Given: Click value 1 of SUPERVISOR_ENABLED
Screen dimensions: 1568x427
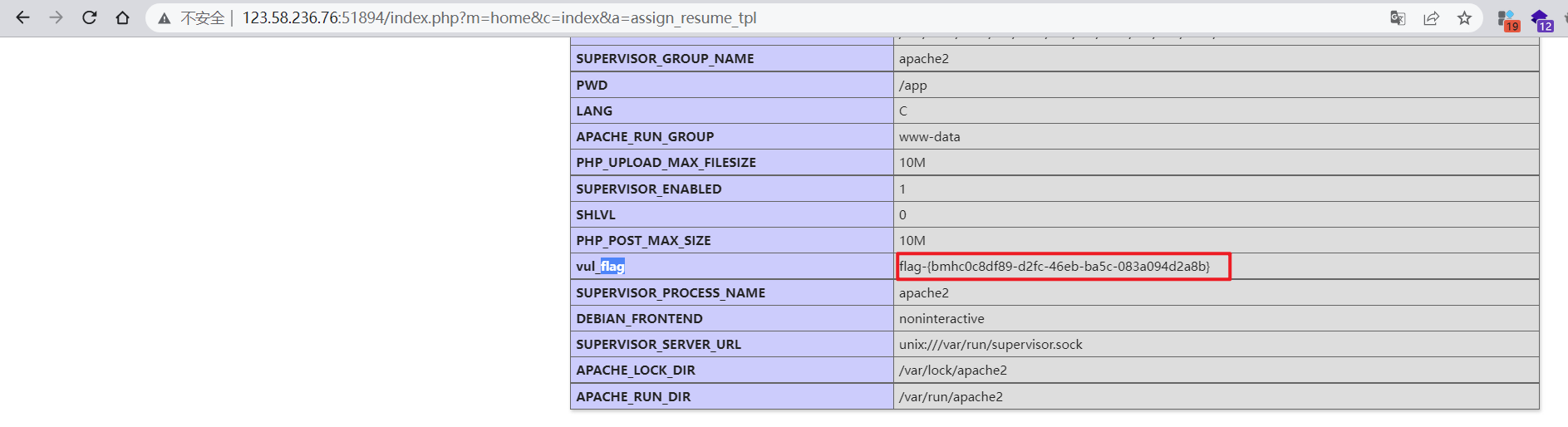Looking at the screenshot, I should 902,189.
